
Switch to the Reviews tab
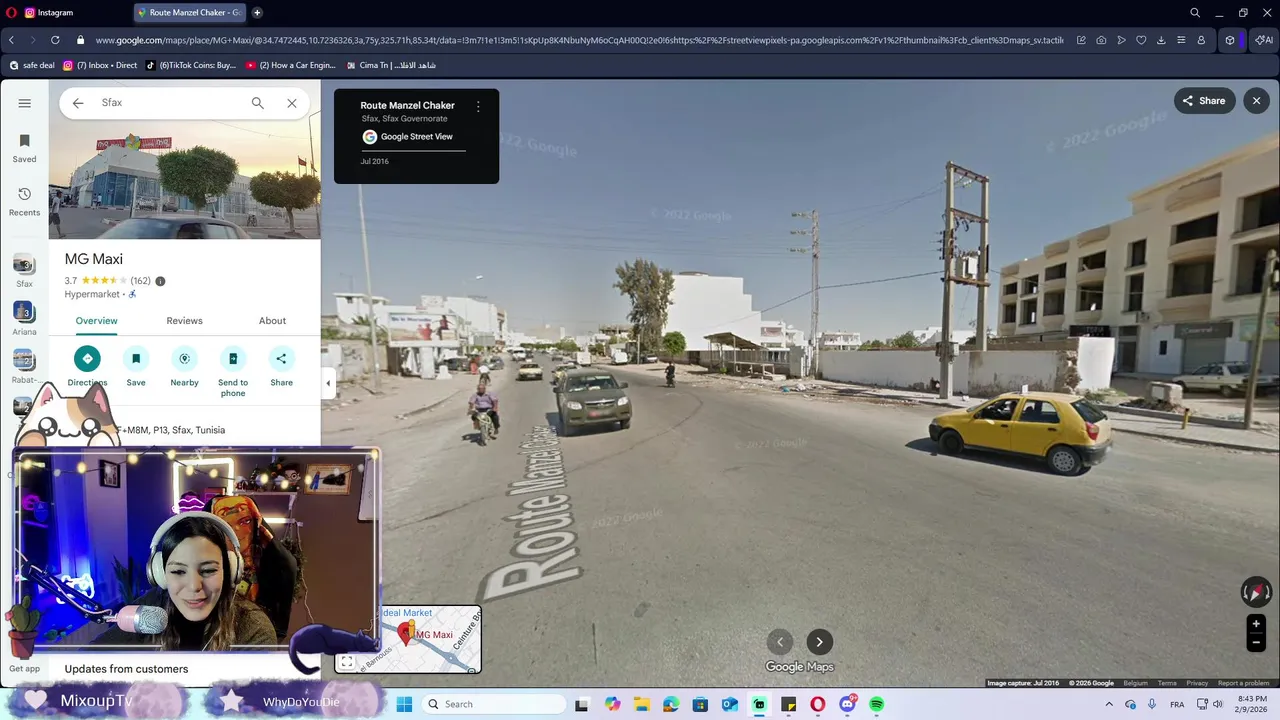[184, 321]
